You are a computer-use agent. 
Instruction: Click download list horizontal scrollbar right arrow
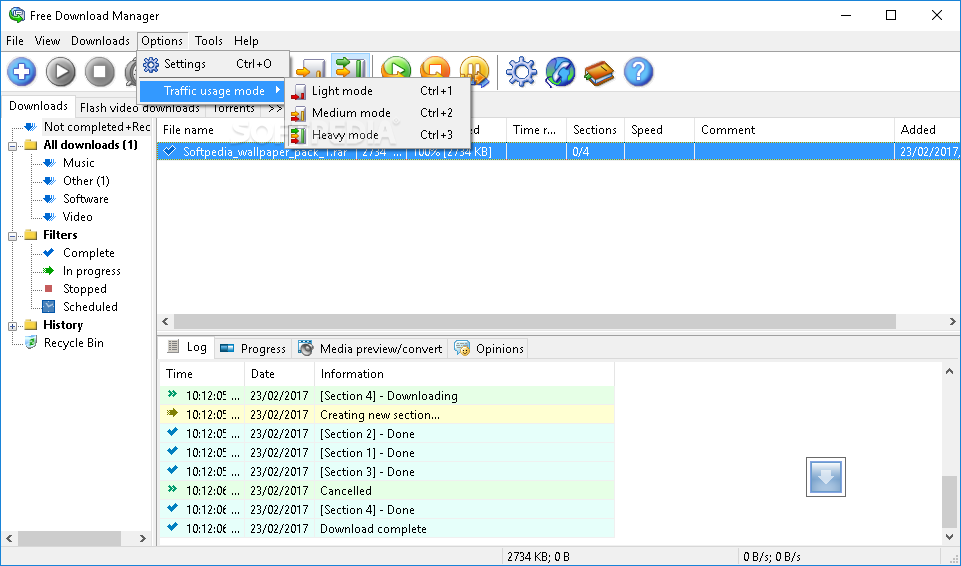(952, 321)
